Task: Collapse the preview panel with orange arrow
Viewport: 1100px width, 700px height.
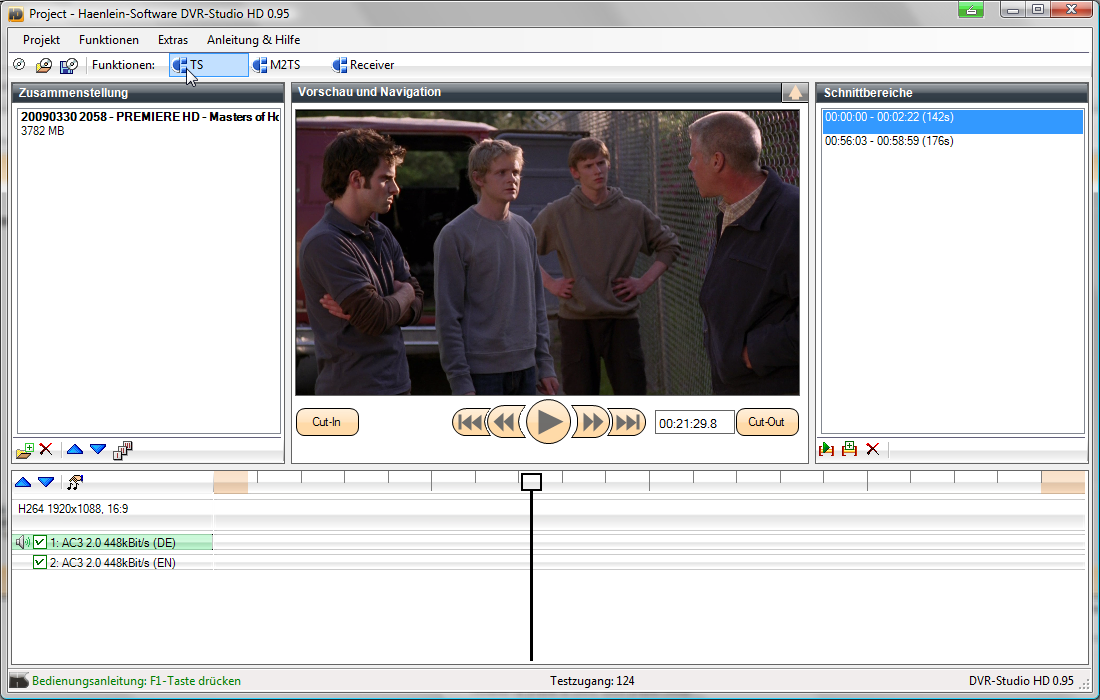Action: [795, 93]
